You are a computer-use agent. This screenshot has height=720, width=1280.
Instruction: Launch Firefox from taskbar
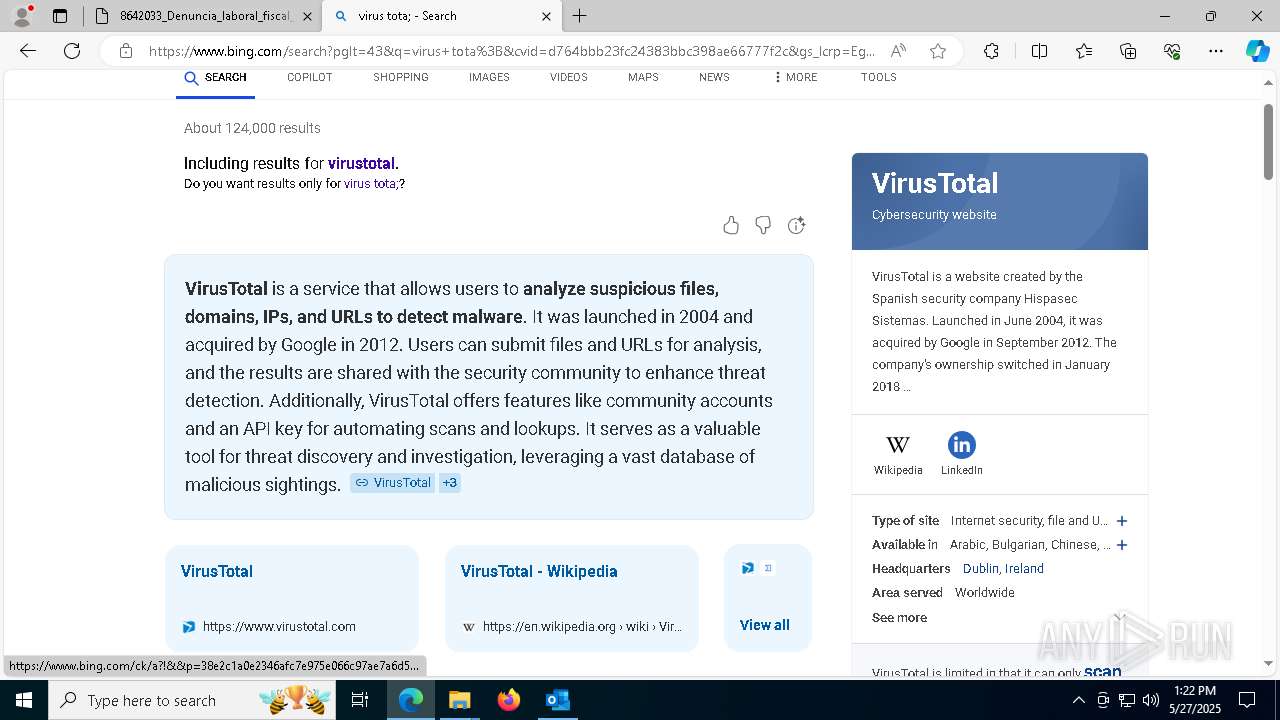508,700
